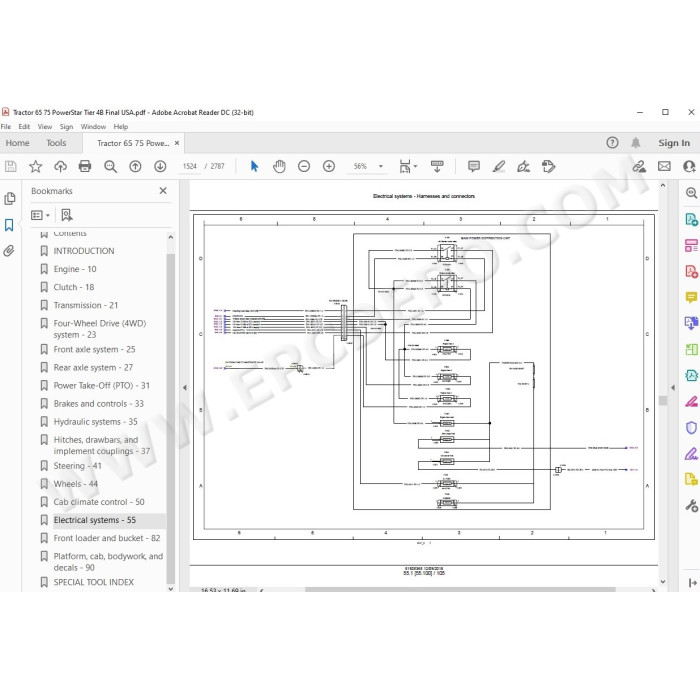Open the find text magnifier
The height and width of the screenshot is (700, 700).
pos(110,167)
